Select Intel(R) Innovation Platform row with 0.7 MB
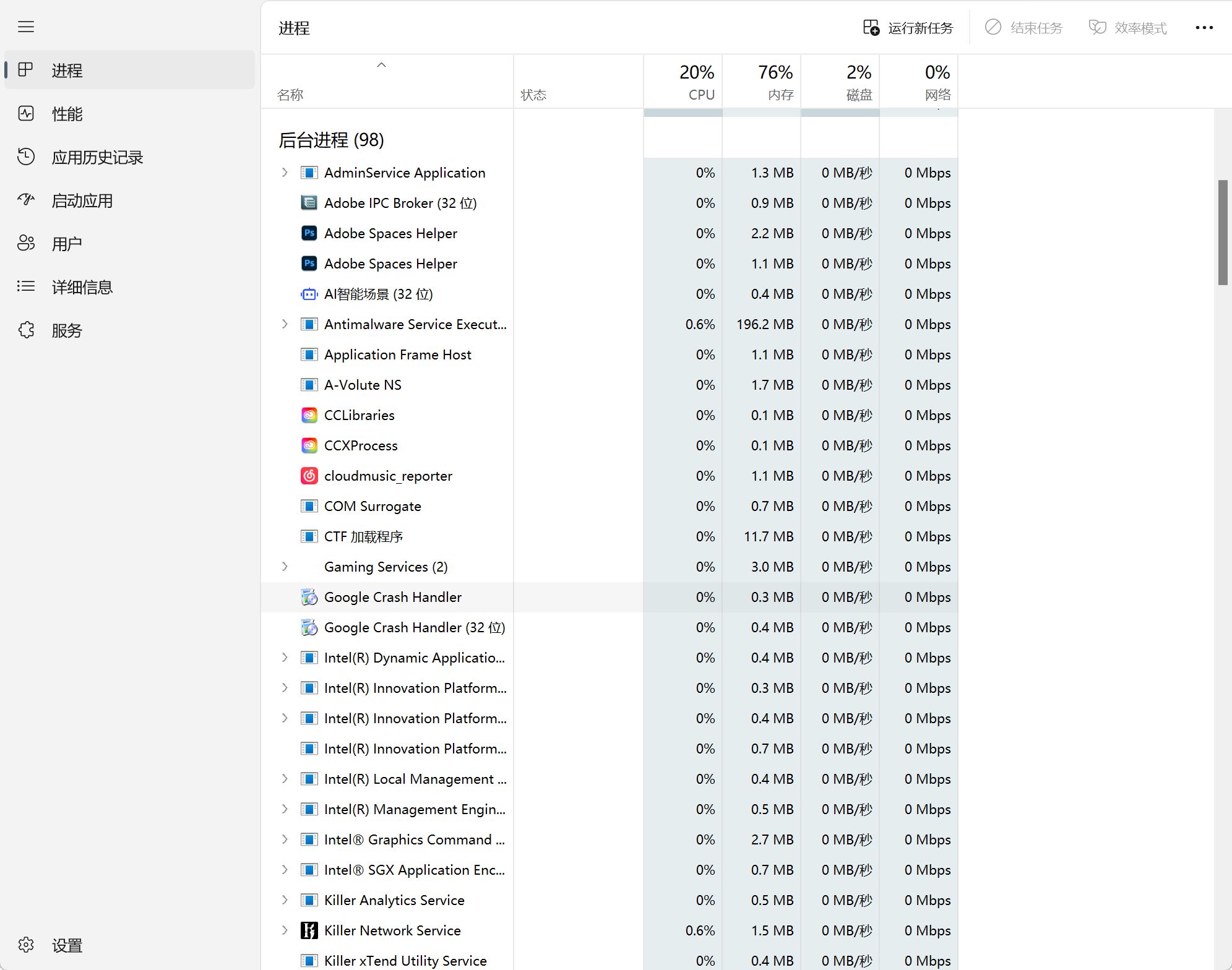Image resolution: width=1232 pixels, height=970 pixels. [x=610, y=749]
